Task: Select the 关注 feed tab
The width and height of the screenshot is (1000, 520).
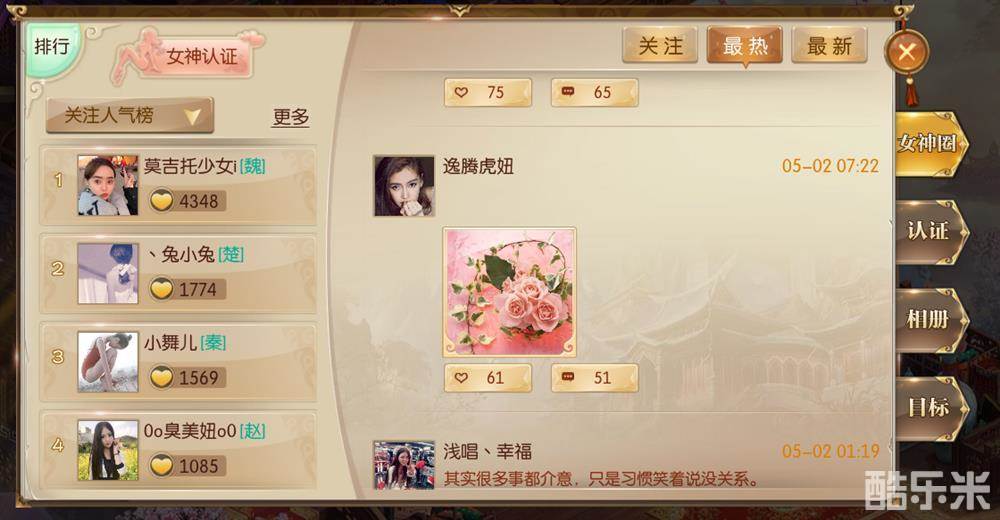Action: (660, 46)
